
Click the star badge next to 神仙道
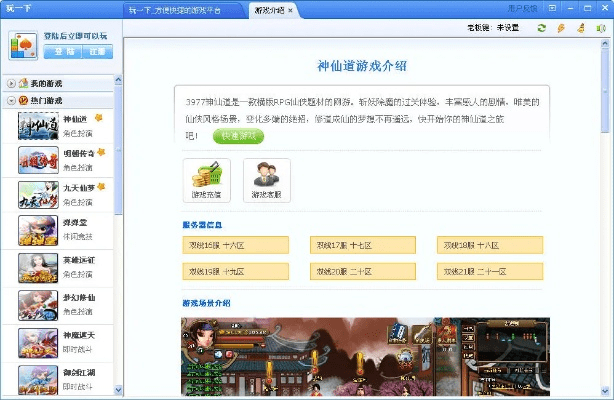(98, 118)
